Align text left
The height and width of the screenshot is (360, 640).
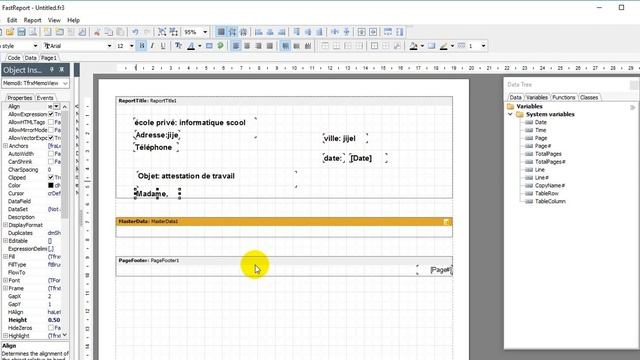tap(236, 46)
